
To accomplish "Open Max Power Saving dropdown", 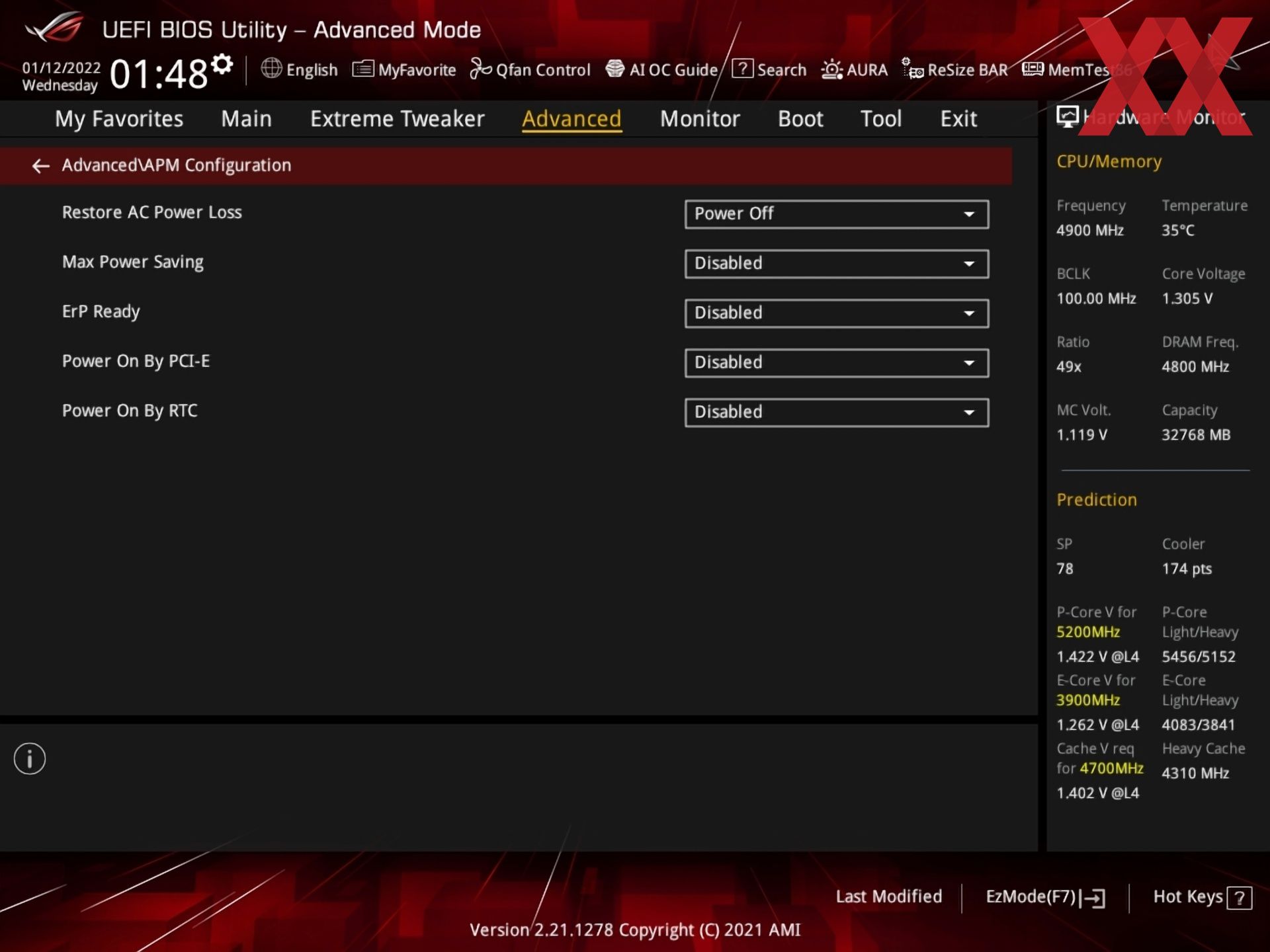I will coord(836,264).
